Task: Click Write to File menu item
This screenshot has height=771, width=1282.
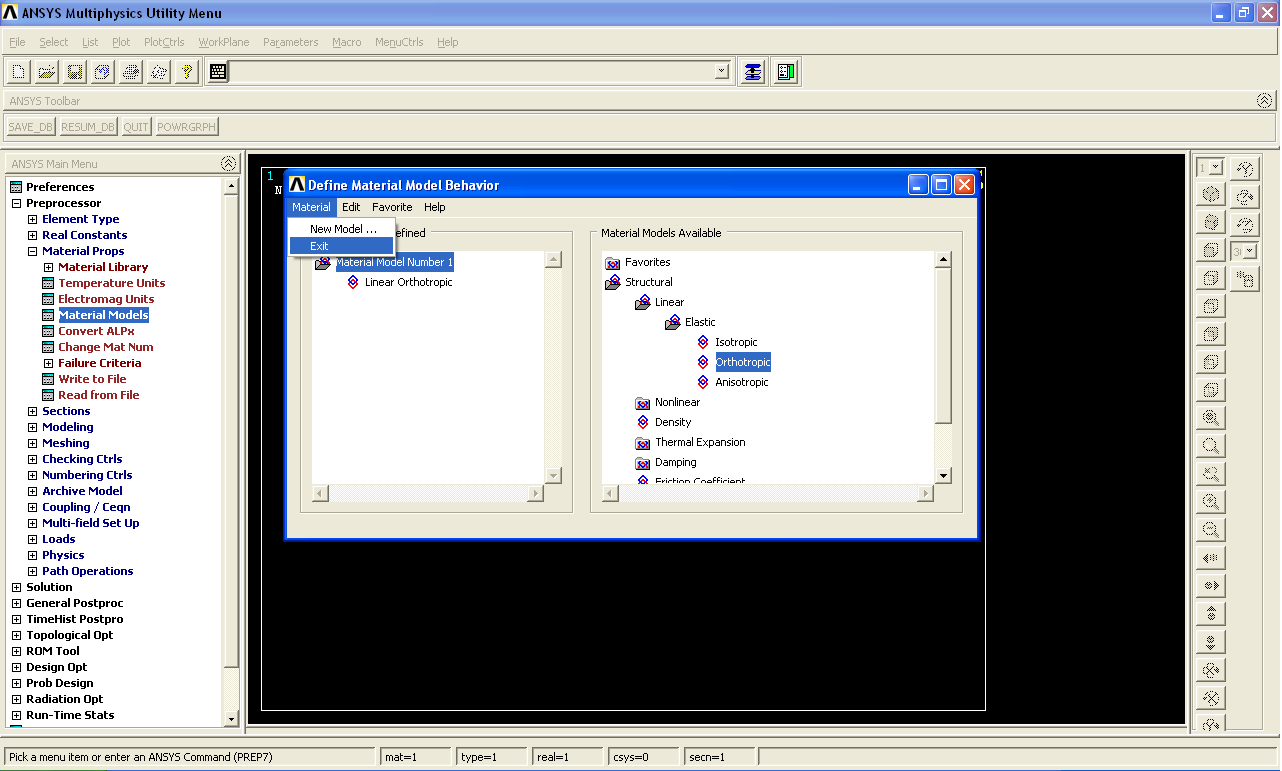Action: click(92, 379)
